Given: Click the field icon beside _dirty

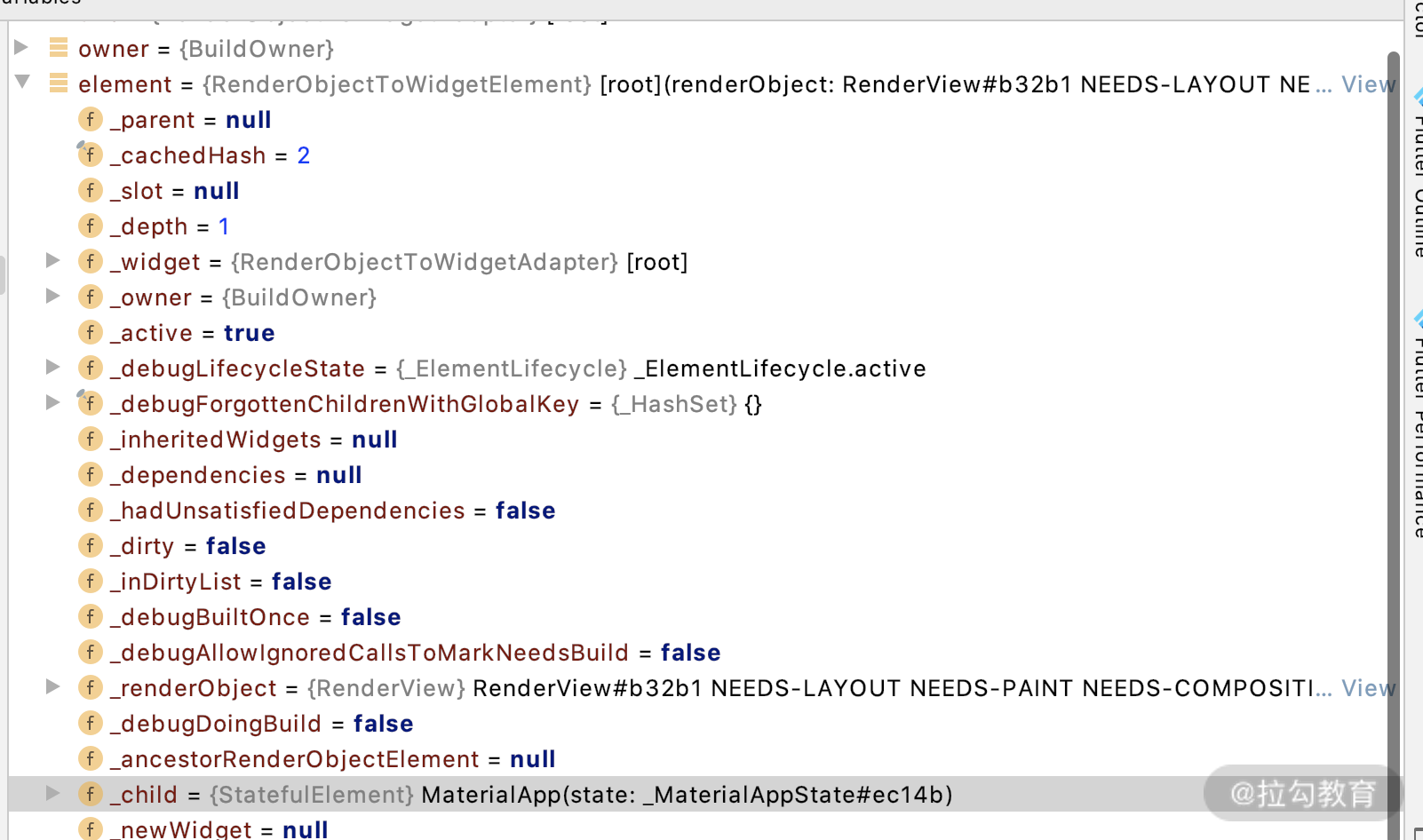Looking at the screenshot, I should point(91,545).
